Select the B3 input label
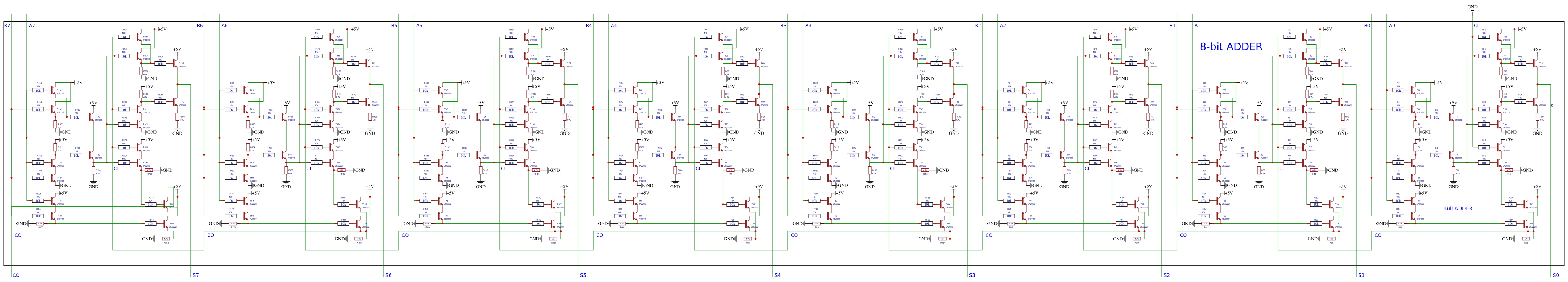1568x282 pixels. click(783, 26)
